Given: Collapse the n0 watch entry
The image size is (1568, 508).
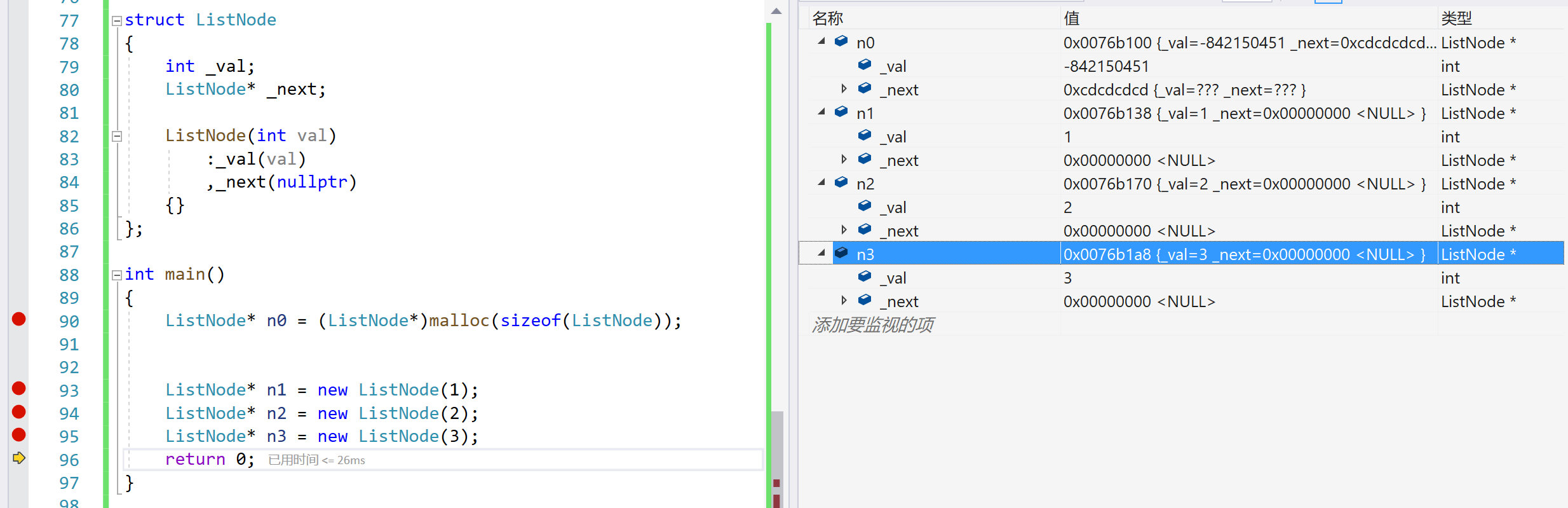Looking at the screenshot, I should [821, 41].
